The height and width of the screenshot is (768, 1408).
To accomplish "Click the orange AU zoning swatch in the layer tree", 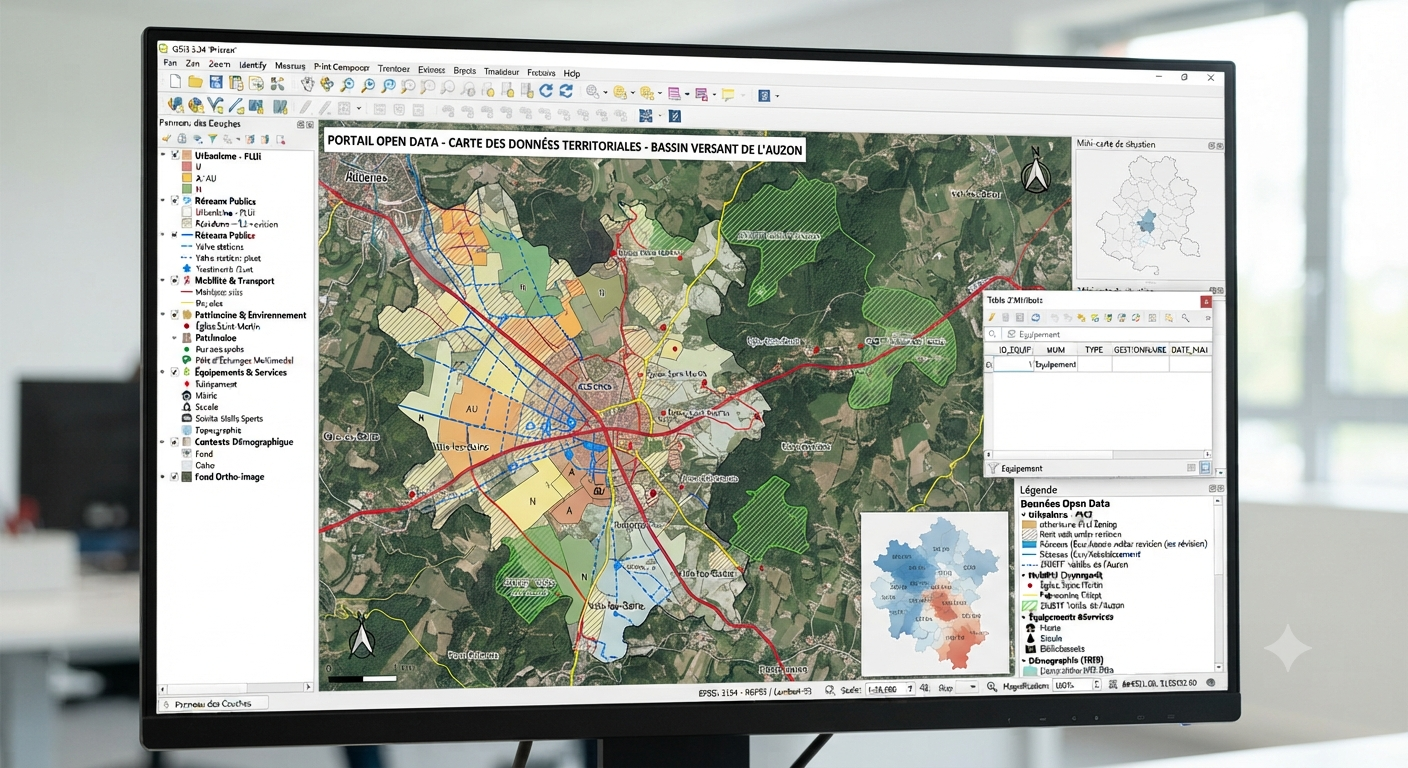I will click(x=187, y=178).
